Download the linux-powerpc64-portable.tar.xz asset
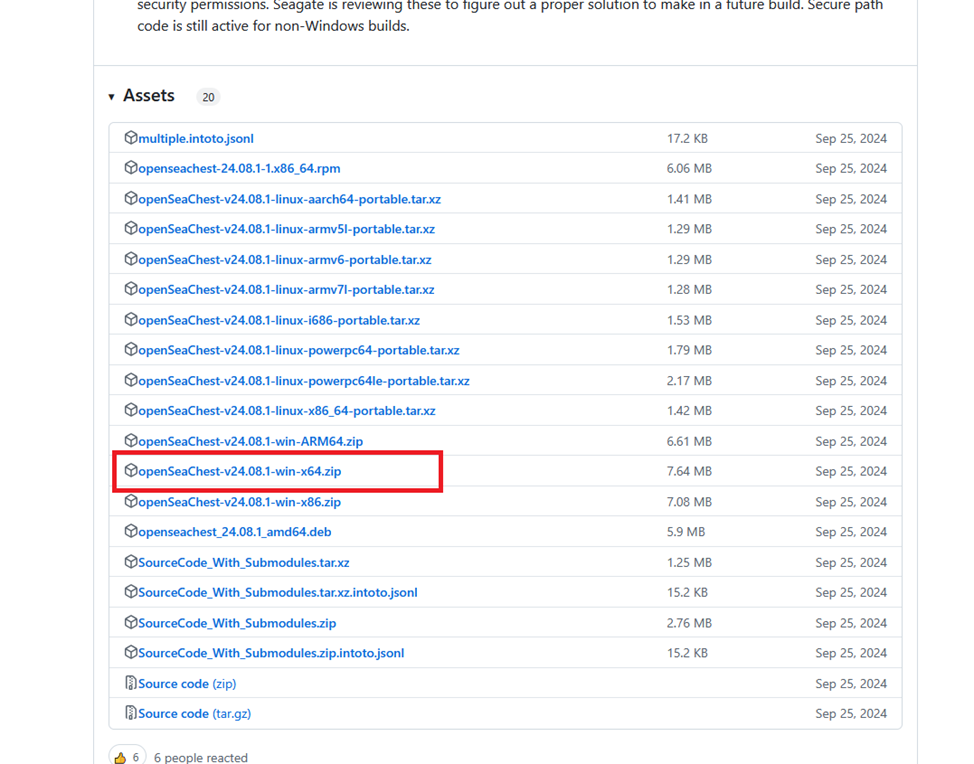The height and width of the screenshot is (764, 974). 299,350
